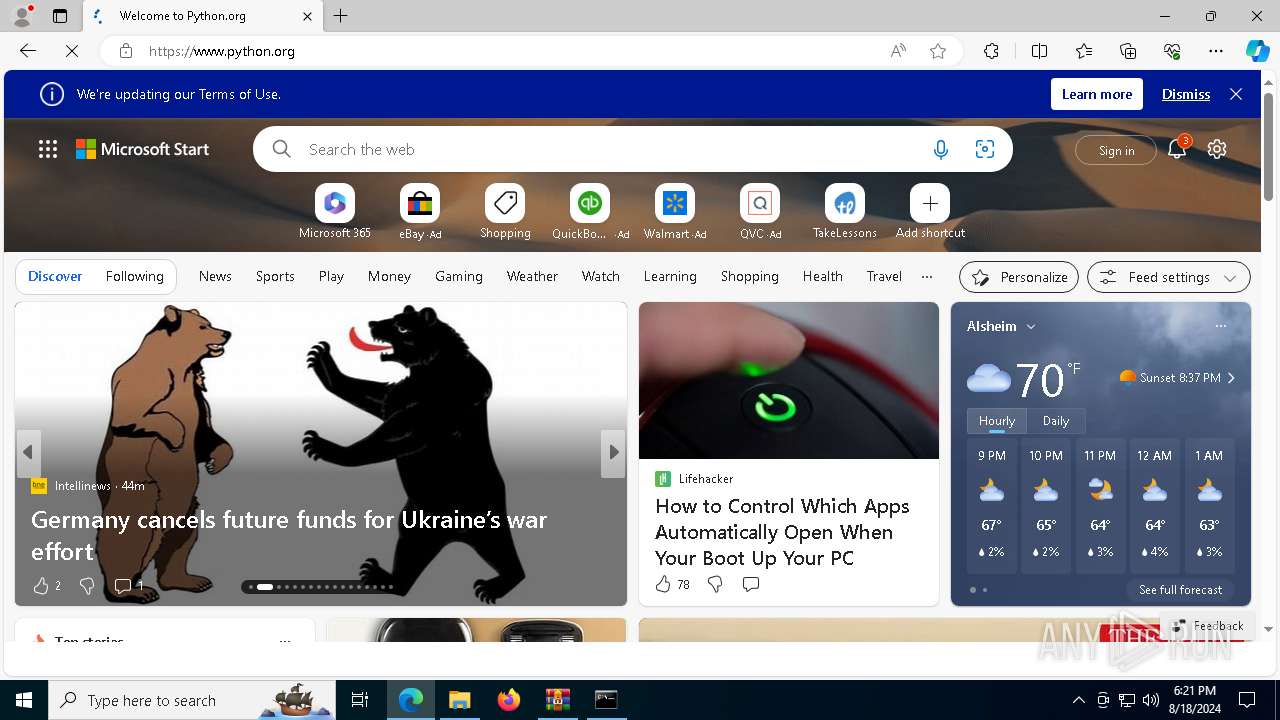Select the Discover feed tab
Image resolution: width=1280 pixels, height=720 pixels.
tap(55, 276)
